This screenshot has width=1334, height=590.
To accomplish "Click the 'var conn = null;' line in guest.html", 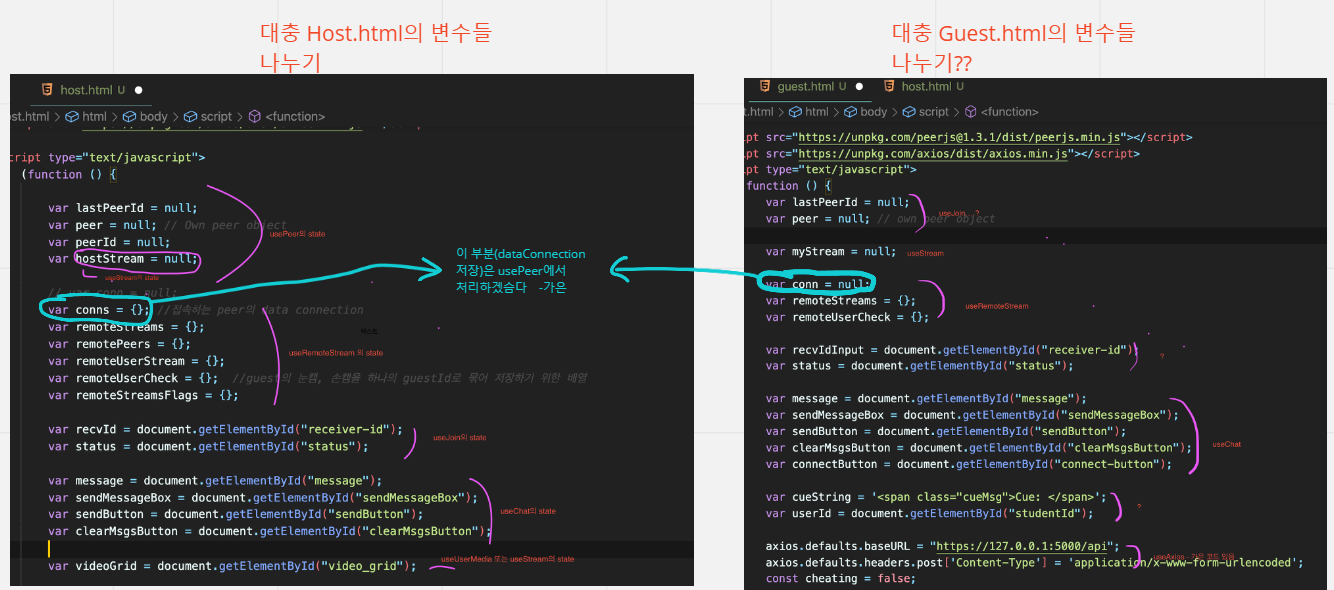I will [x=818, y=284].
